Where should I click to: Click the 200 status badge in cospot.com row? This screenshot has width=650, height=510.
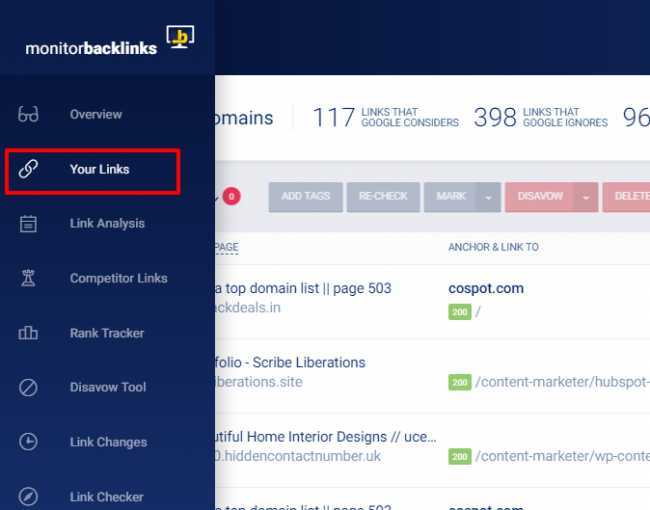[460, 312]
